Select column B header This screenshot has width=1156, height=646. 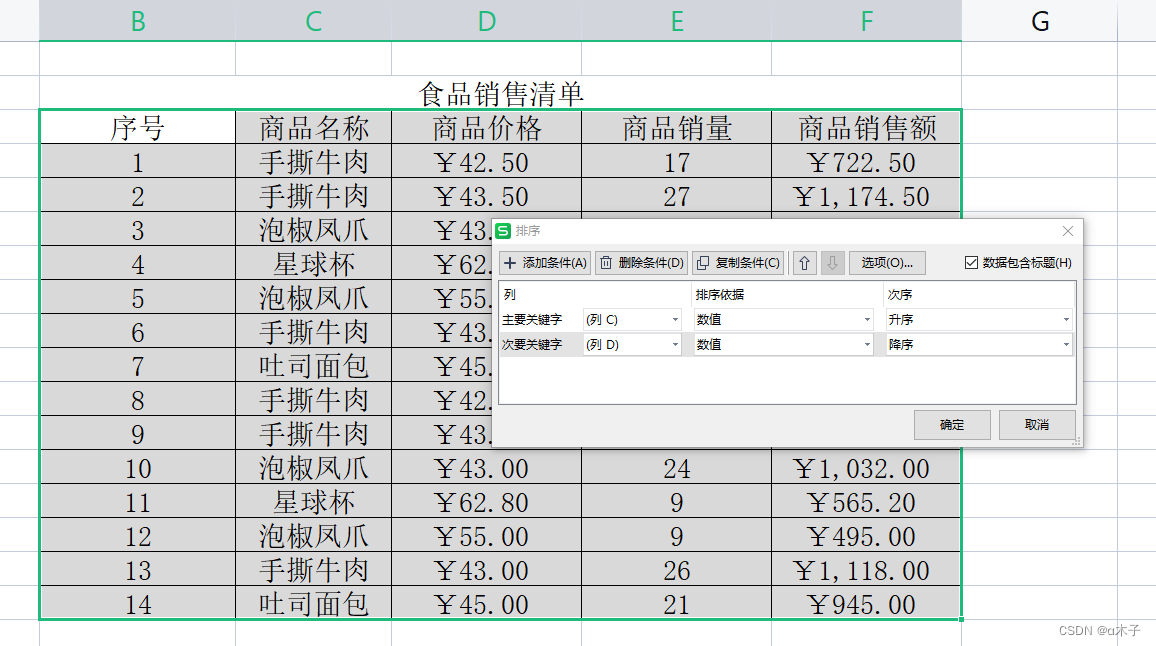(x=138, y=21)
